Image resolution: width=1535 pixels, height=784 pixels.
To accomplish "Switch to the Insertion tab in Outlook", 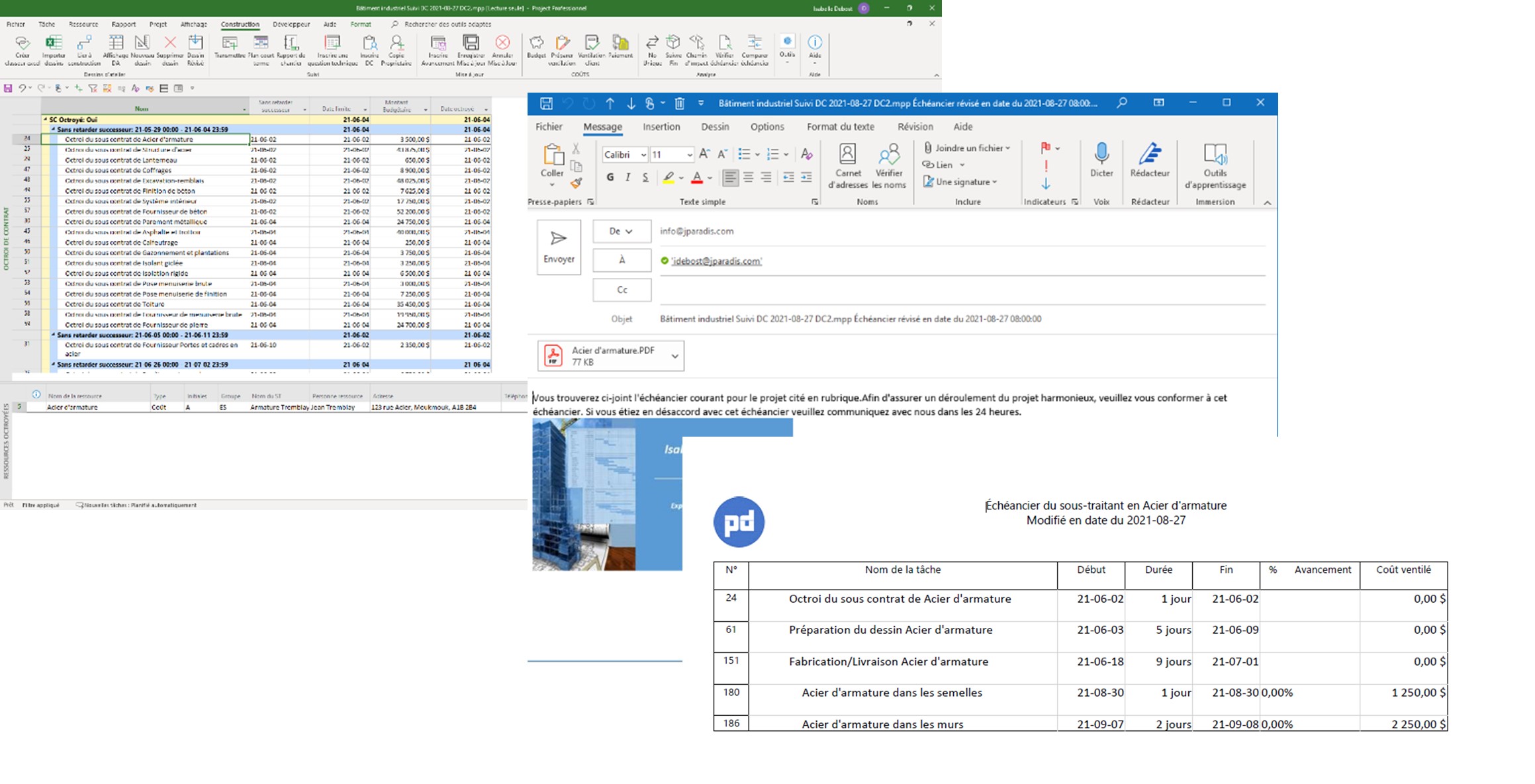I will coord(661,127).
